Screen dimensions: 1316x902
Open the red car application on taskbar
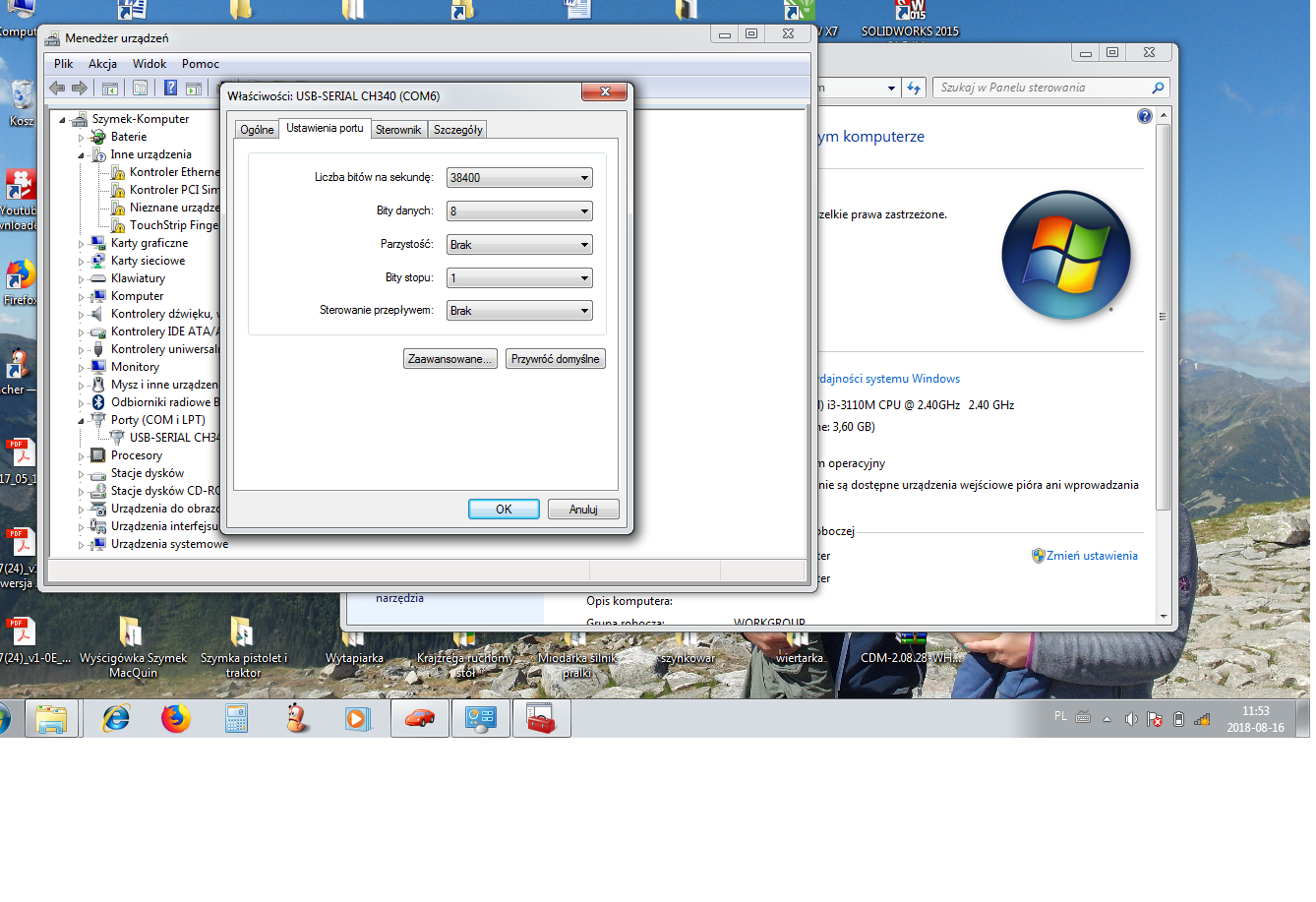click(420, 719)
